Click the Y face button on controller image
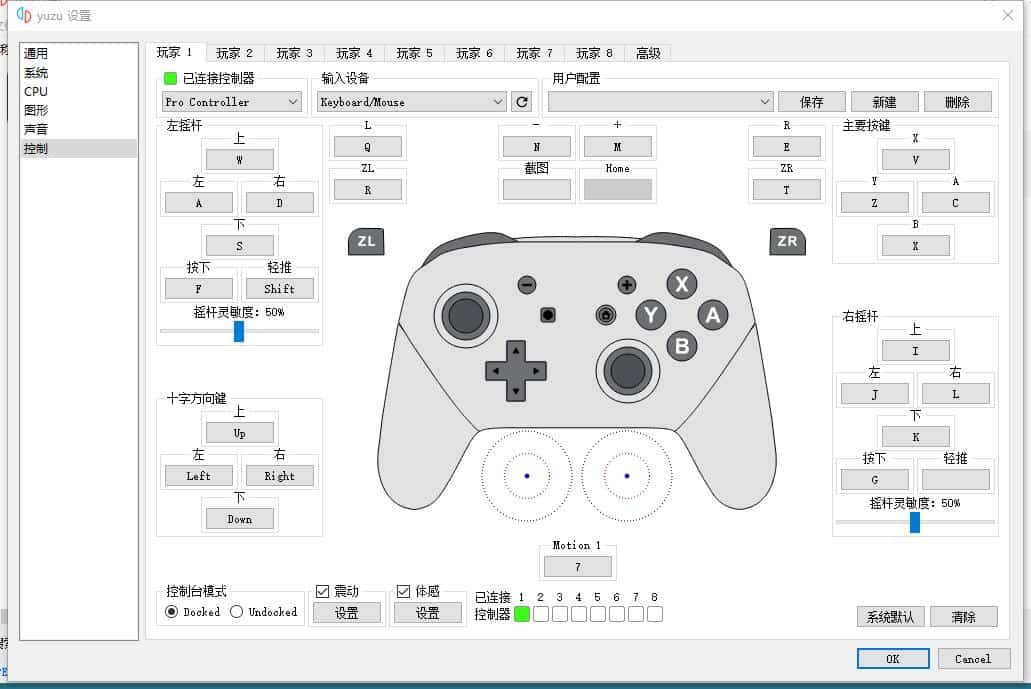This screenshot has height=689, width=1031. pyautogui.click(x=651, y=315)
